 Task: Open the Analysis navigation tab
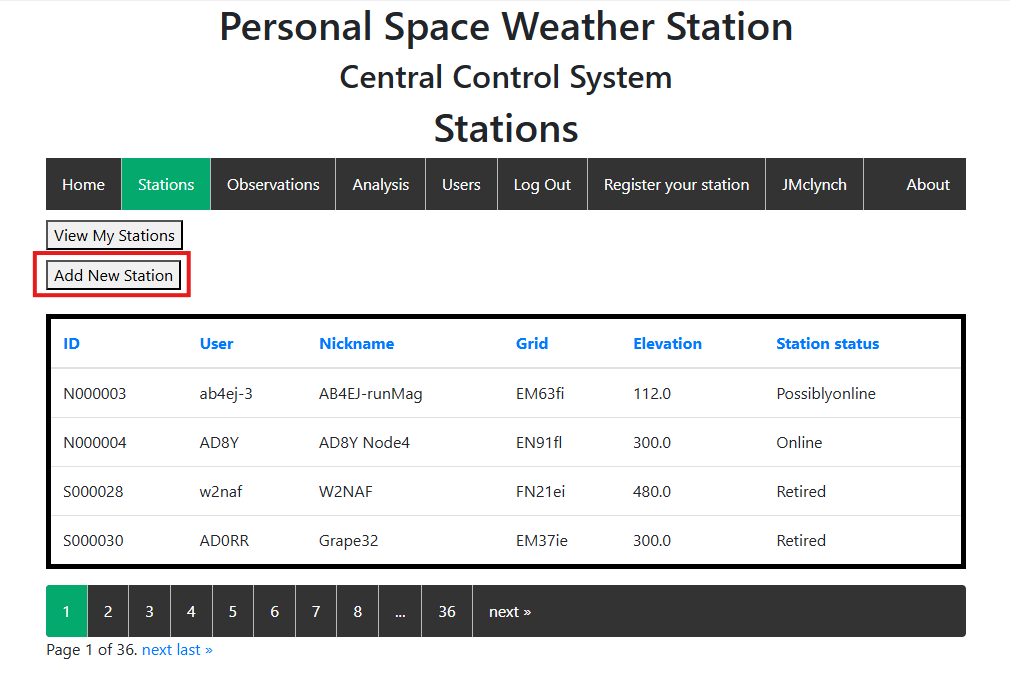coord(380,184)
